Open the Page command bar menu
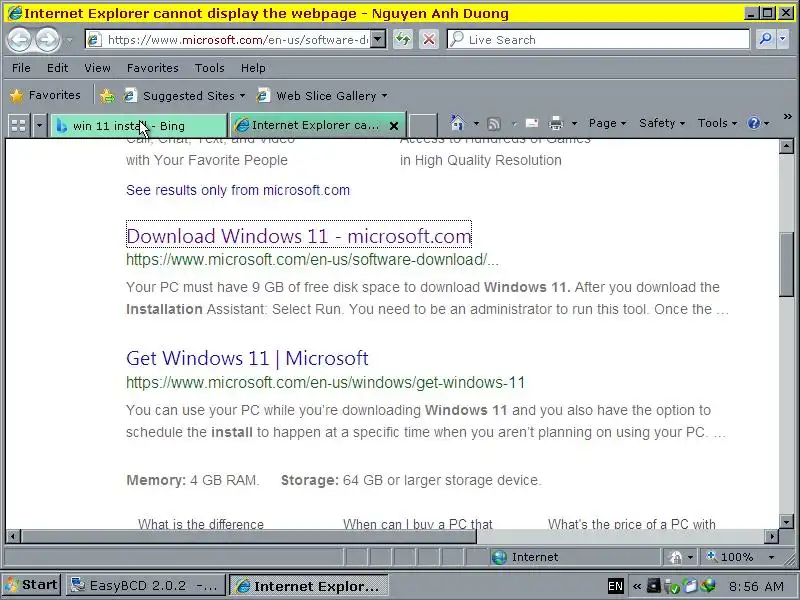Screen dimensions: 800x600 [x=607, y=123]
